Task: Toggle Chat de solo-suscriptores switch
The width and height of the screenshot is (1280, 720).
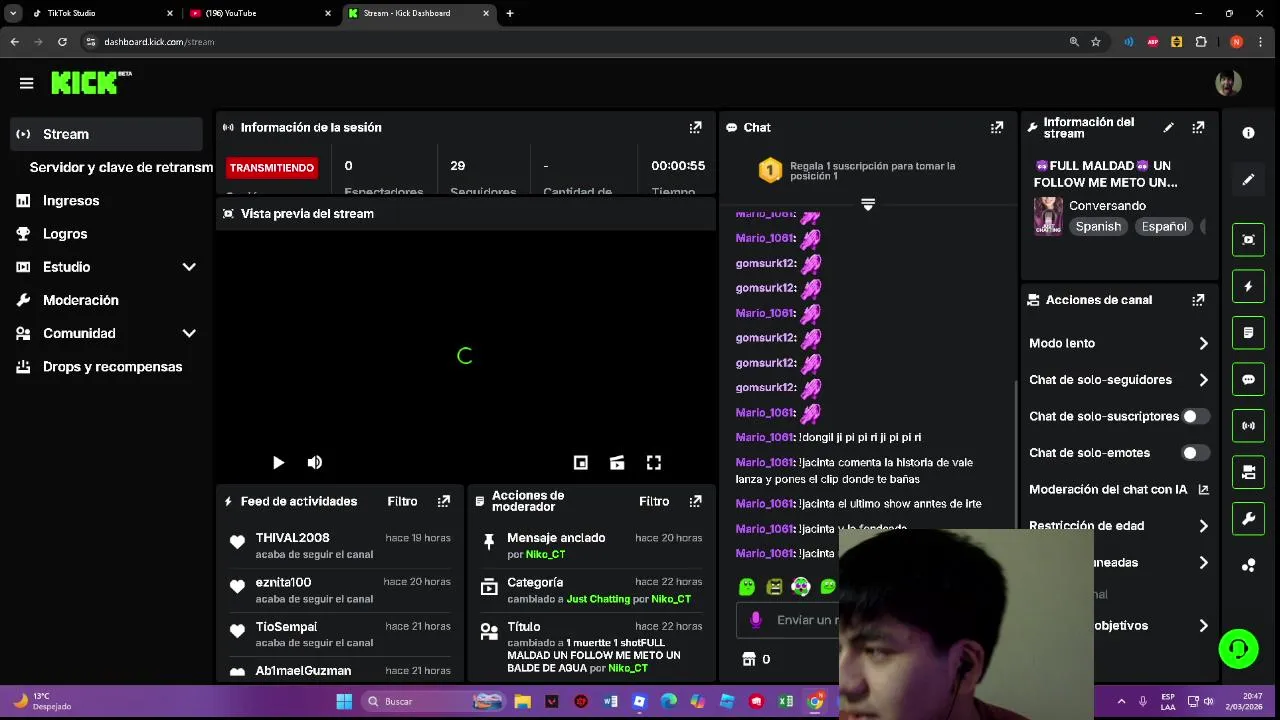Action: (x=1195, y=416)
